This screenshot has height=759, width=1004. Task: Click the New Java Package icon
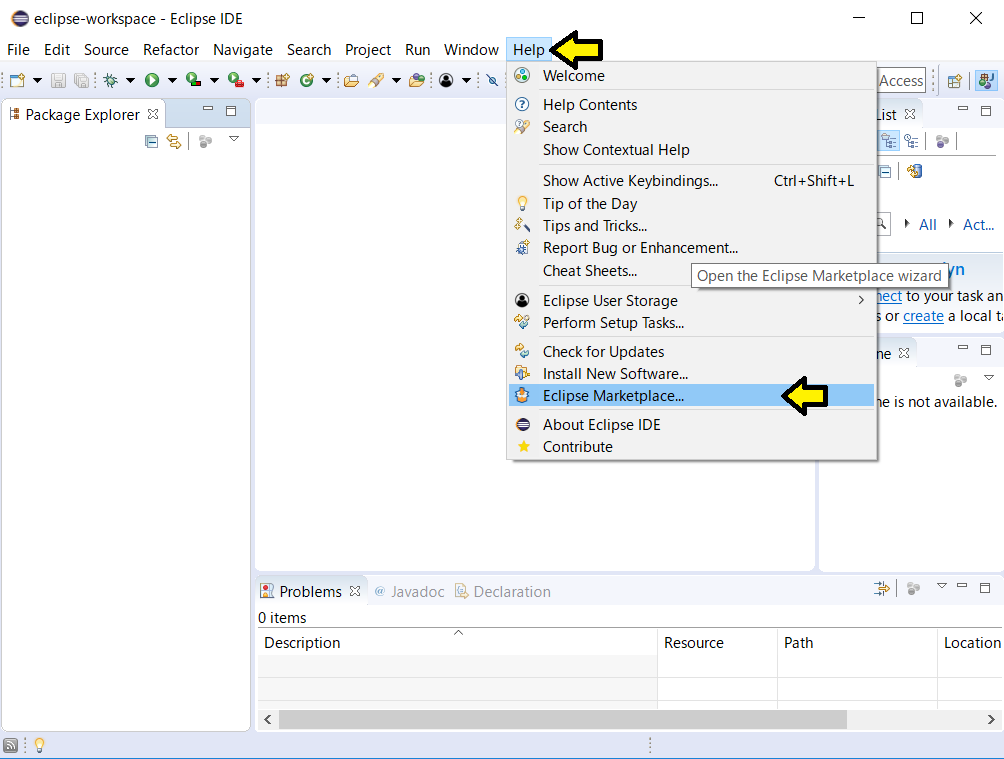pos(282,80)
